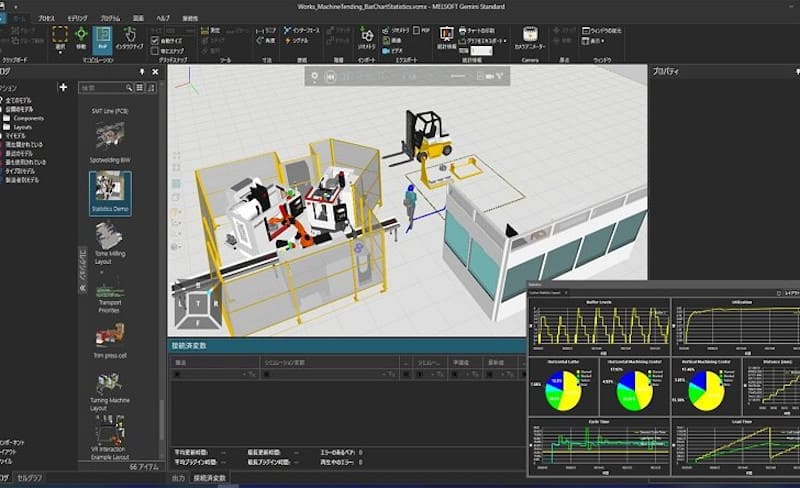The height and width of the screenshot is (488, 800).
Task: Click the ジオメトリ import icon
Action: click(x=366, y=39)
